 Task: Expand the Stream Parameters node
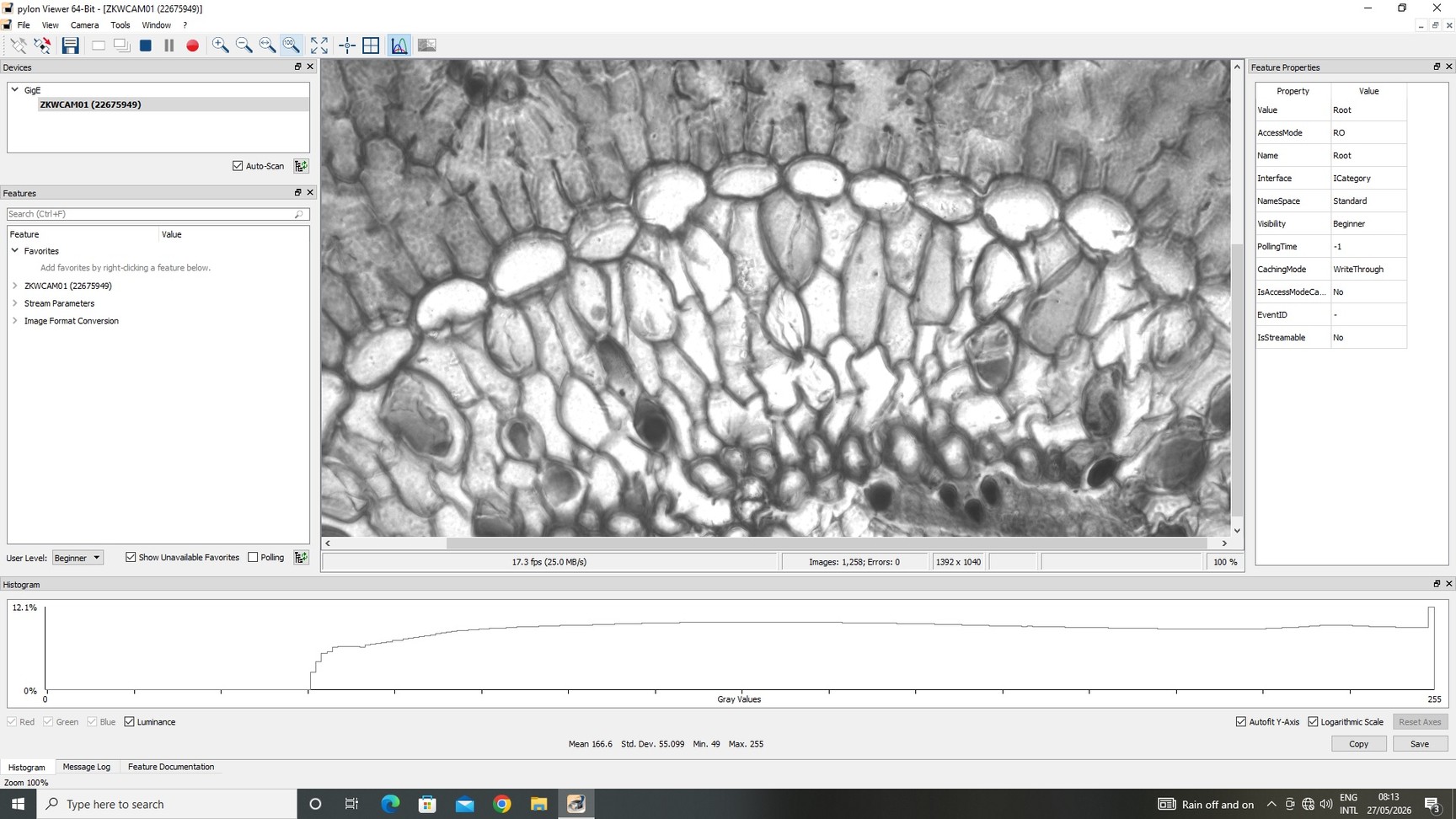[14, 303]
